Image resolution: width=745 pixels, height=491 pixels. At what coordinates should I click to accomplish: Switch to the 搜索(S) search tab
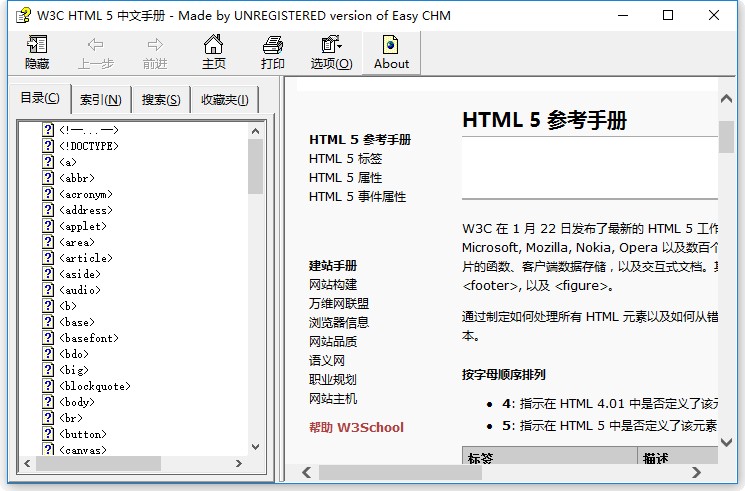click(161, 99)
